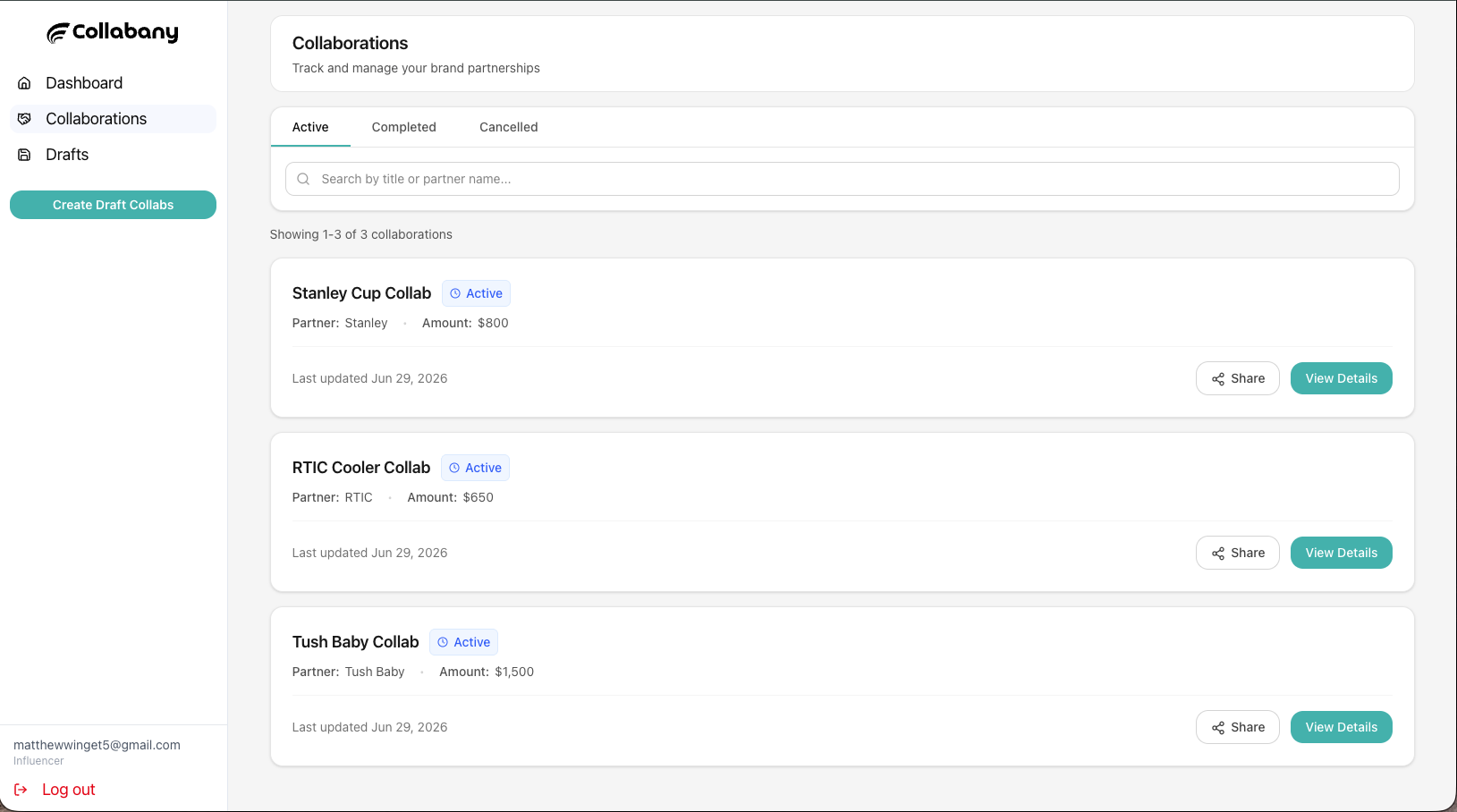The width and height of the screenshot is (1457, 812).
Task: Click the matthewwinget5@gmail.com account email
Action: tap(97, 745)
